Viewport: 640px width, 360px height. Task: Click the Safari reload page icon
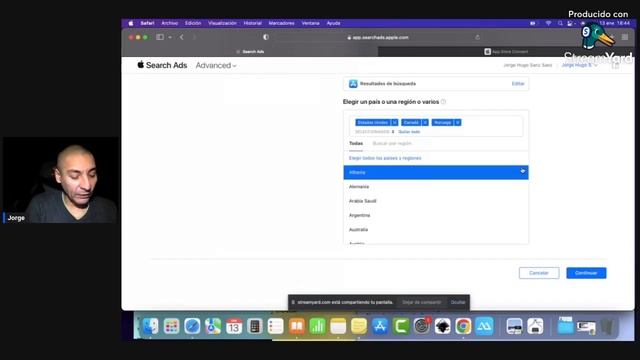[478, 37]
